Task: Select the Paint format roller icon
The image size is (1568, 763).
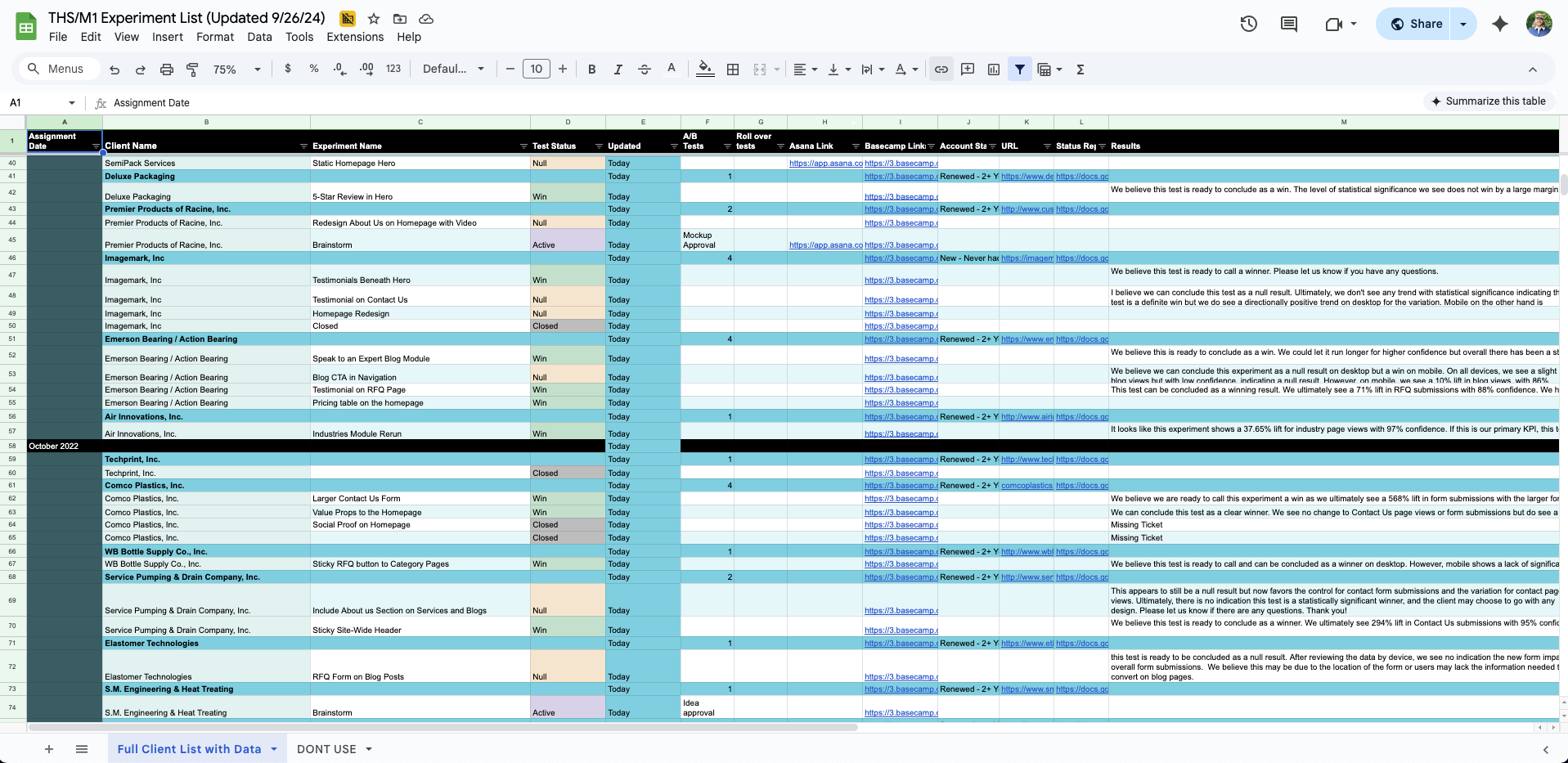Action: pyautogui.click(x=193, y=70)
